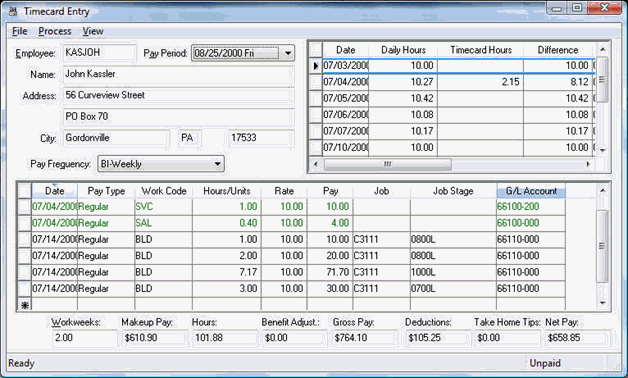Select the row header for the SVC entry

24,207
